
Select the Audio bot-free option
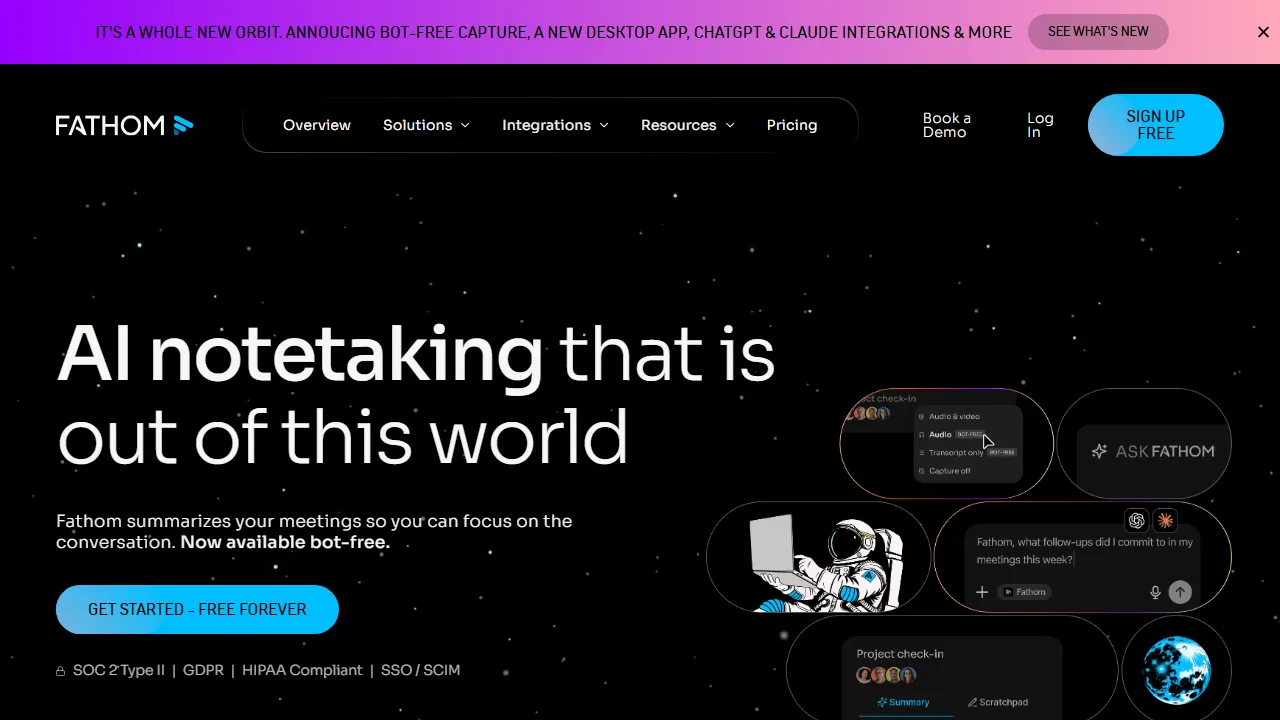954,435
